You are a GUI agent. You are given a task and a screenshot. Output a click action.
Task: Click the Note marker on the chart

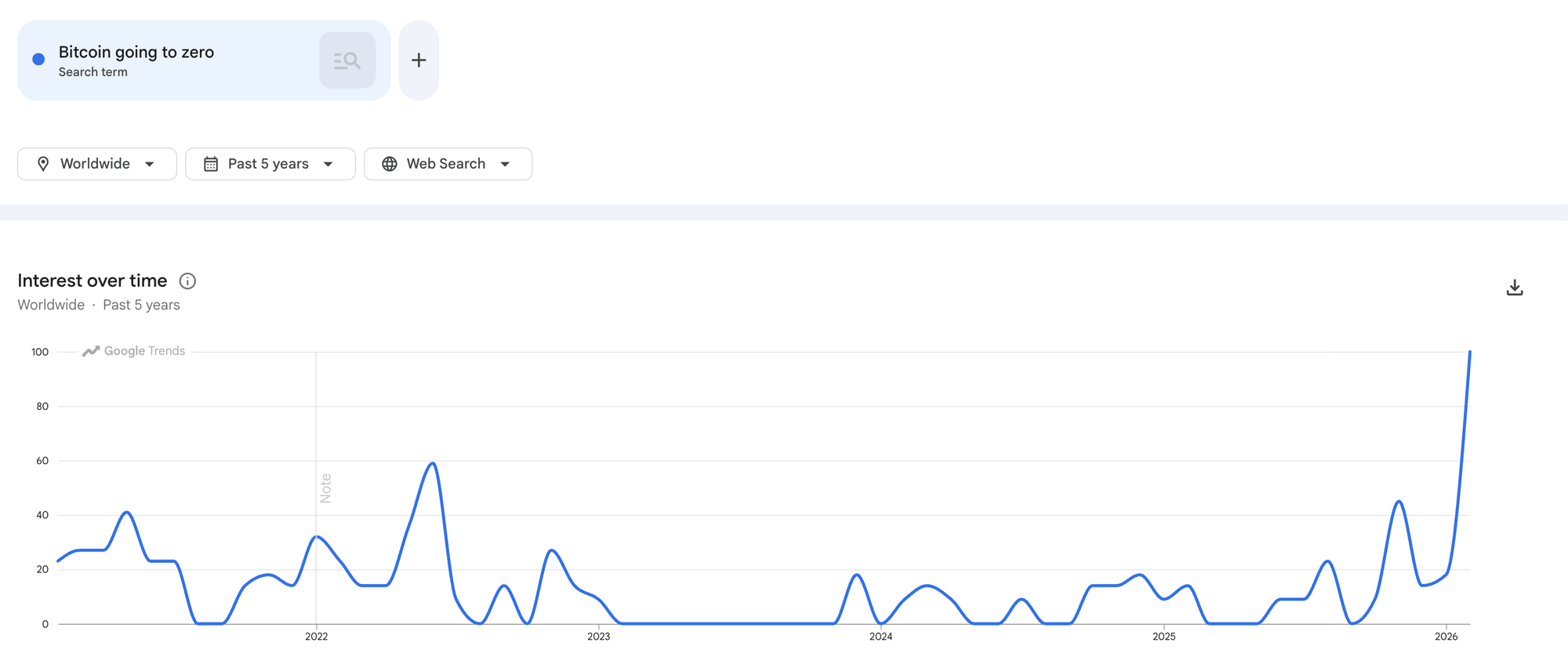pos(326,488)
